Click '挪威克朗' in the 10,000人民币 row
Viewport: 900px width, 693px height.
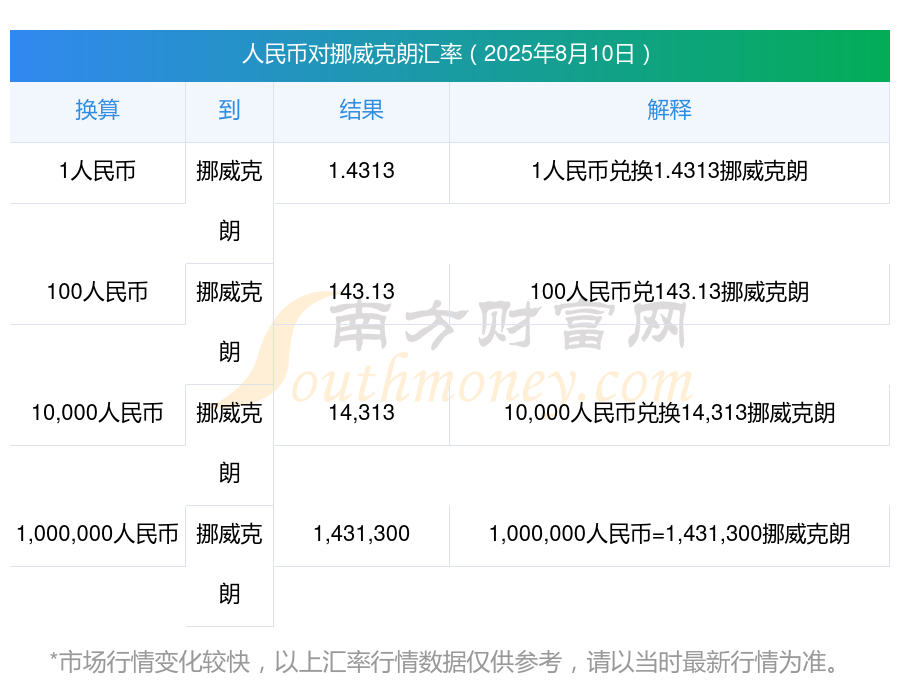pyautogui.click(x=229, y=443)
